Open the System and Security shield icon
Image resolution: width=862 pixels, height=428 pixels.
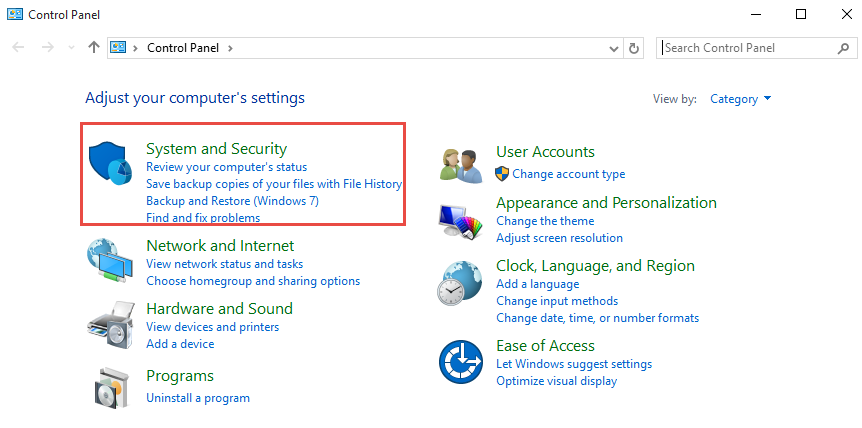click(x=110, y=163)
